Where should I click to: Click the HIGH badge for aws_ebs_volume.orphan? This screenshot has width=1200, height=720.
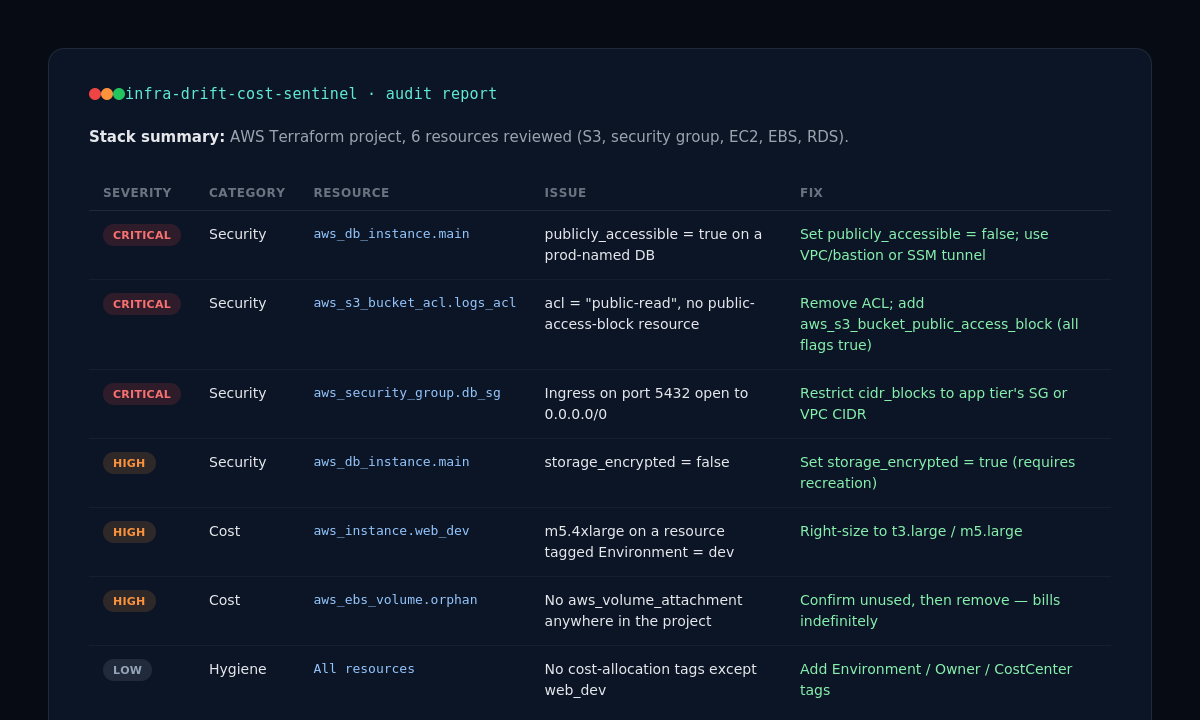click(129, 601)
